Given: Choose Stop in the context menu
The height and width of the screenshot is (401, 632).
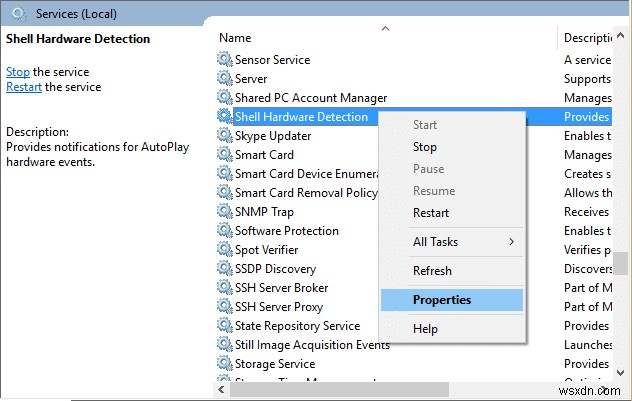Looking at the screenshot, I should 425,147.
